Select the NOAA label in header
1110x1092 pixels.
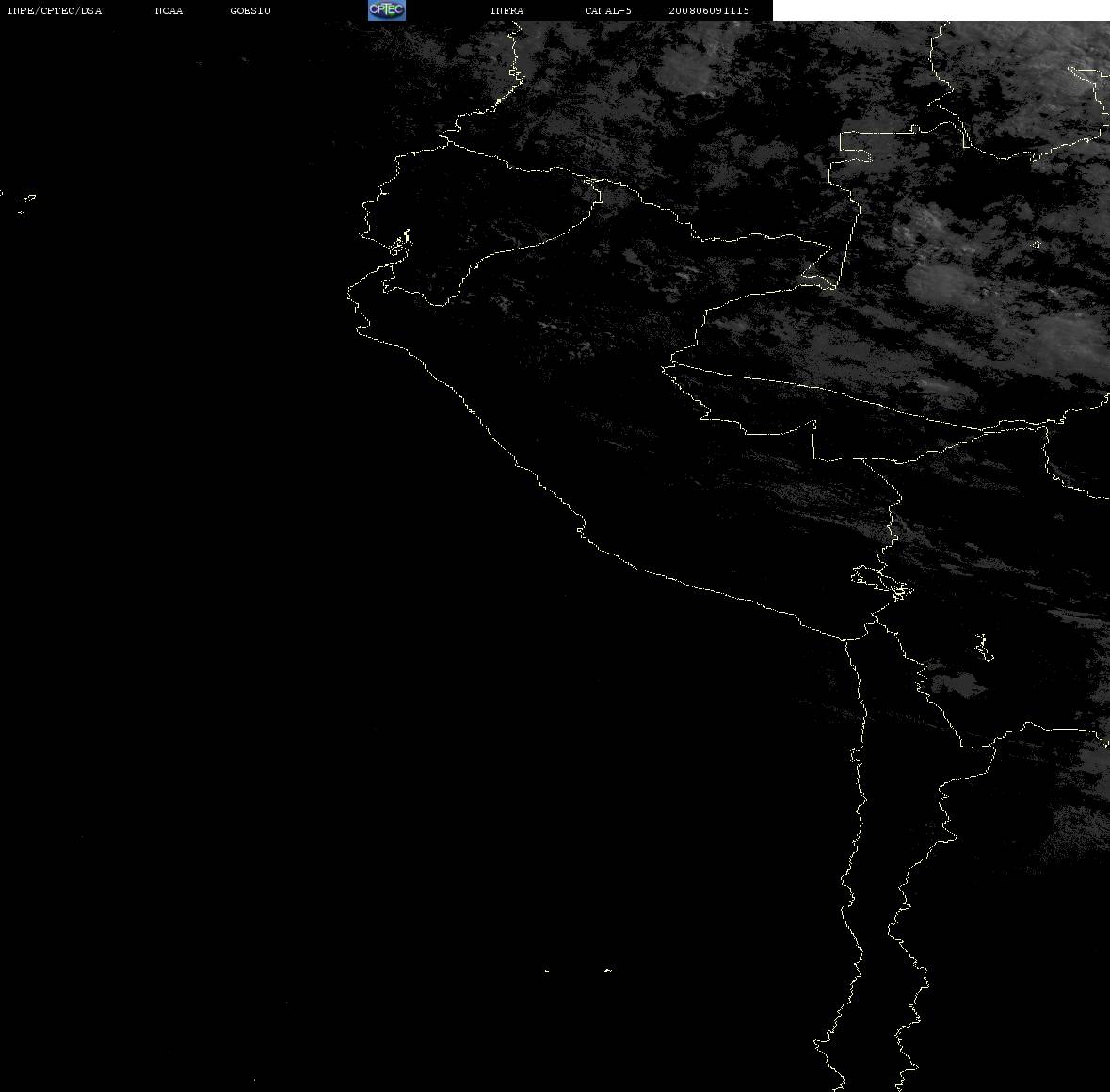click(x=169, y=10)
